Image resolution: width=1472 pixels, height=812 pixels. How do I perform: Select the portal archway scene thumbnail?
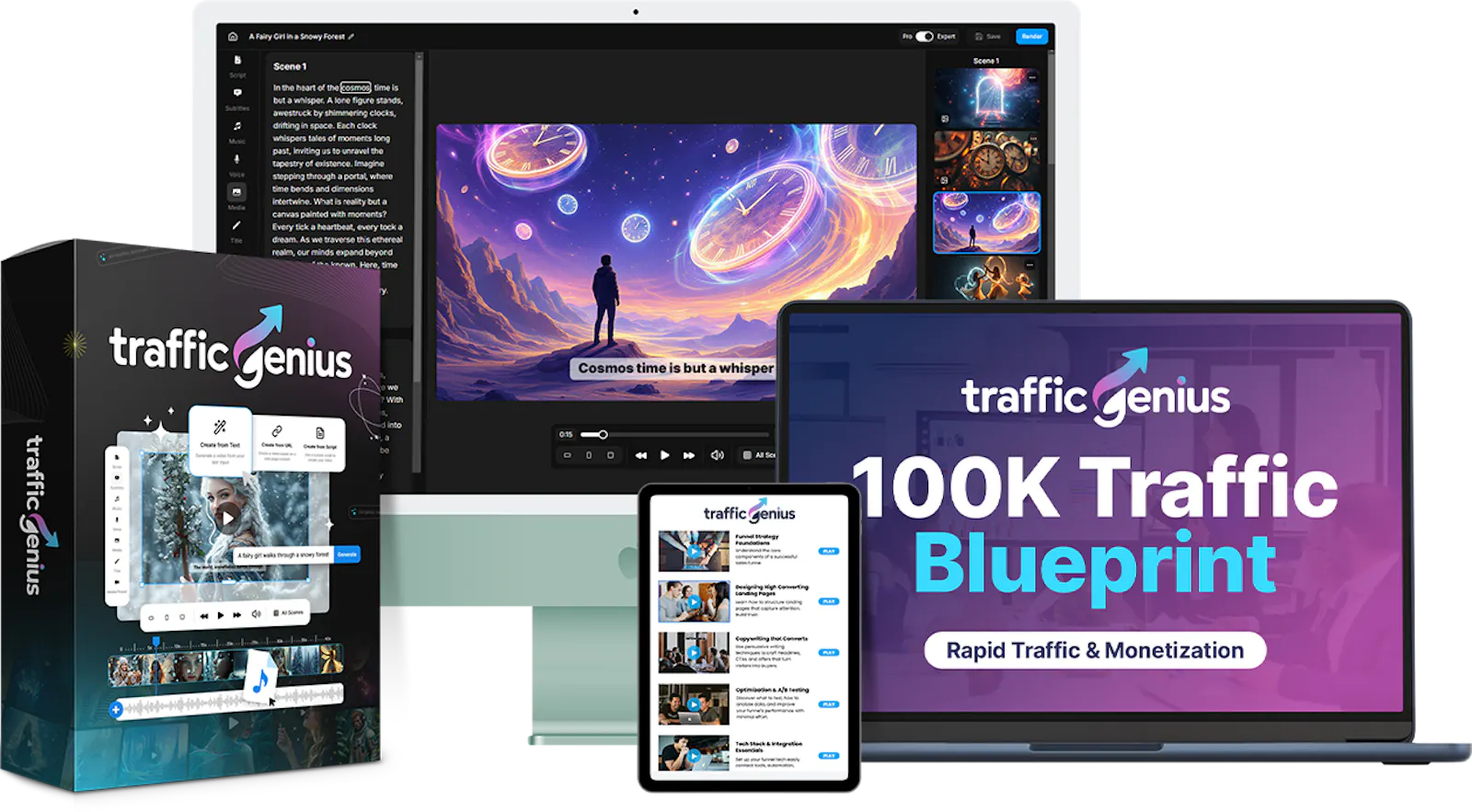pos(986,97)
